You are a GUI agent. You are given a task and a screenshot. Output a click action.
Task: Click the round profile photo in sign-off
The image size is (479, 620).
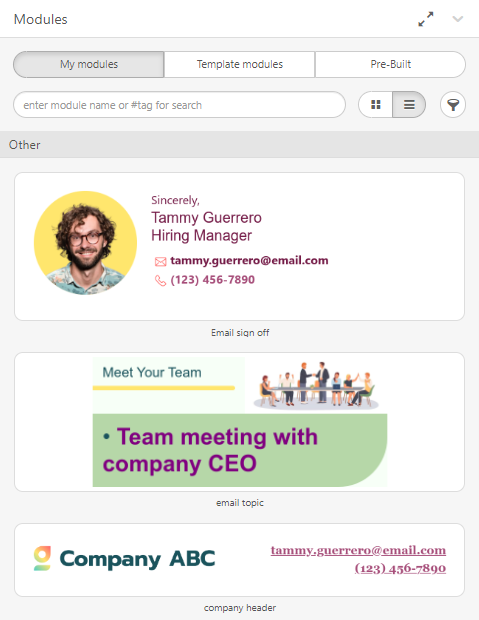[85, 243]
